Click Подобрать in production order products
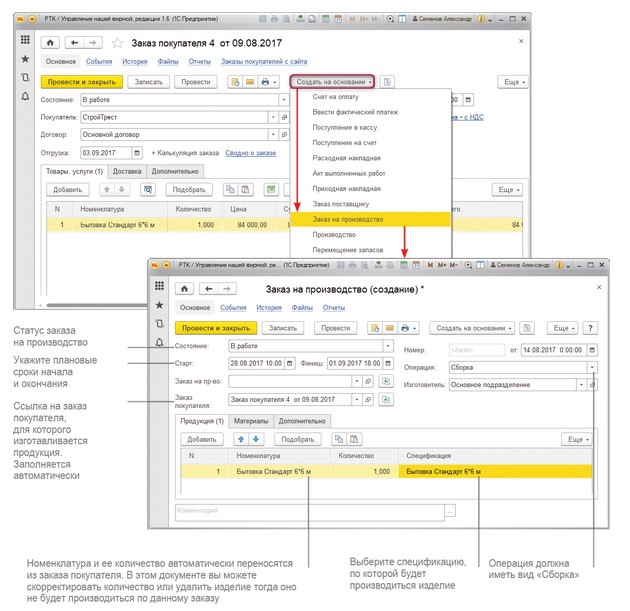Viewport: 630px width, 611px height. click(298, 439)
